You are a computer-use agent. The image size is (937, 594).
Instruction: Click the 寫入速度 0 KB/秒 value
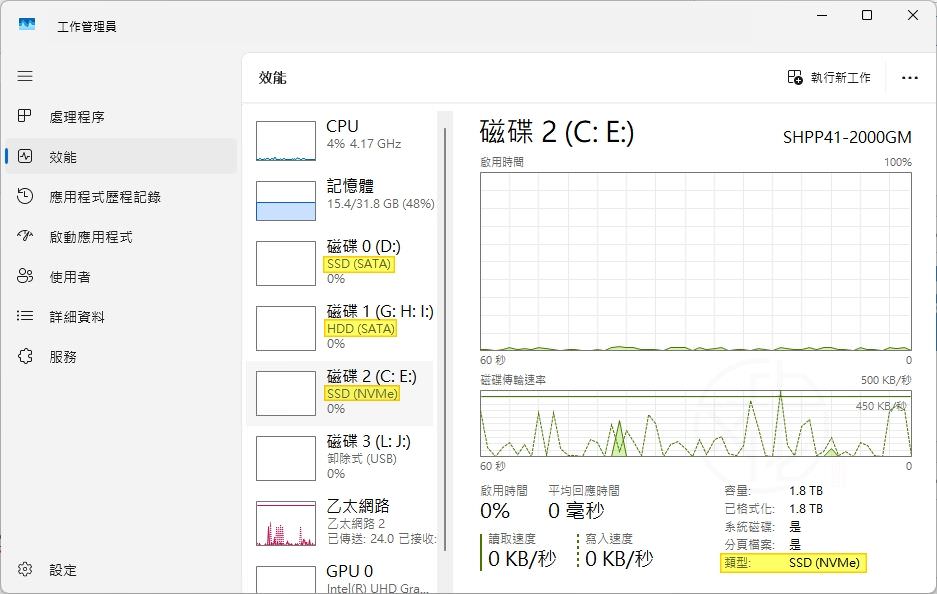[x=618, y=559]
